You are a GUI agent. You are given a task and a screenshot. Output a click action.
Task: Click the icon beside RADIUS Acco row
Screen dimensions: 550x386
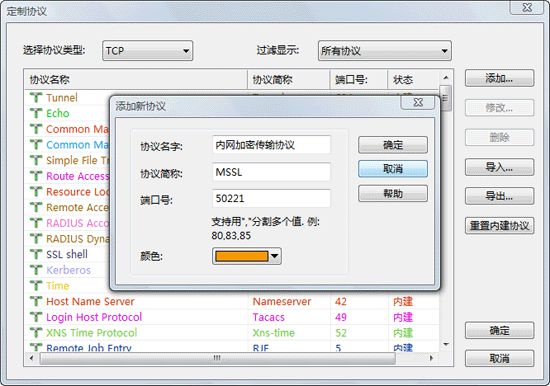pos(36,223)
